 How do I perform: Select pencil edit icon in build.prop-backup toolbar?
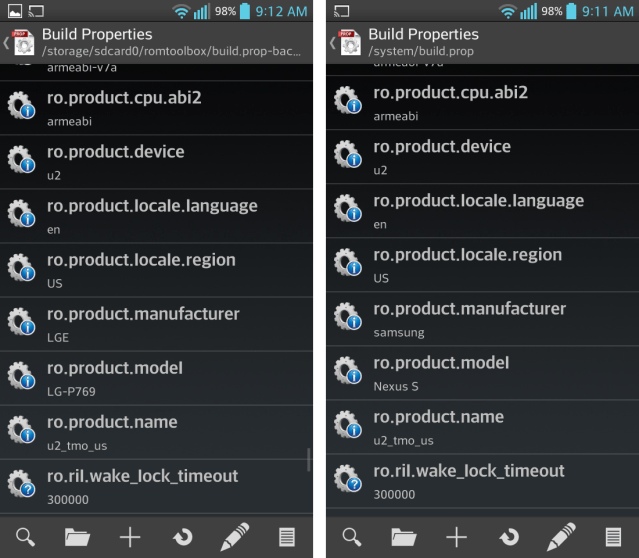(x=234, y=536)
